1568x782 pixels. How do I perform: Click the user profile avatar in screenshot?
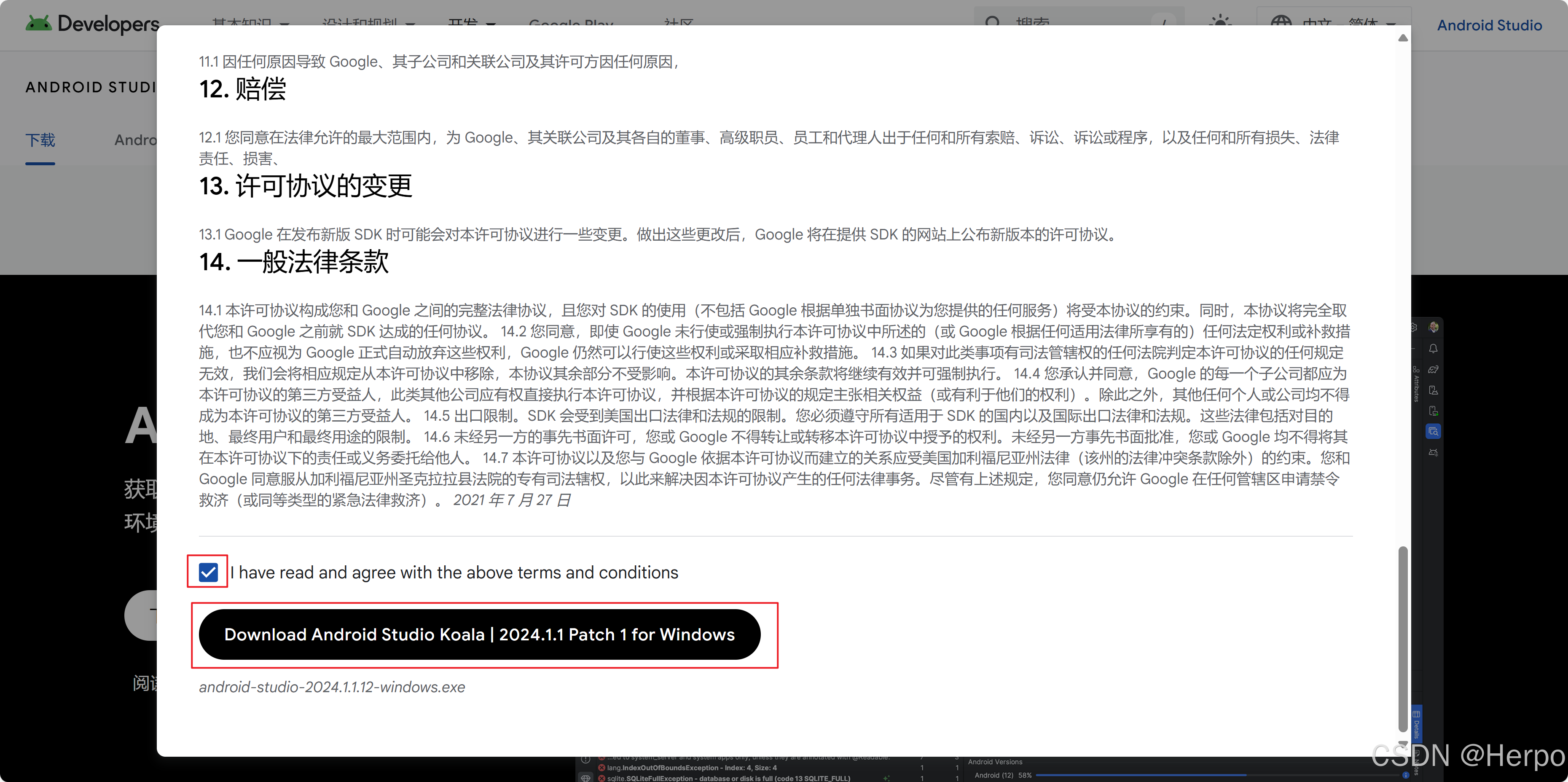coord(1434,328)
